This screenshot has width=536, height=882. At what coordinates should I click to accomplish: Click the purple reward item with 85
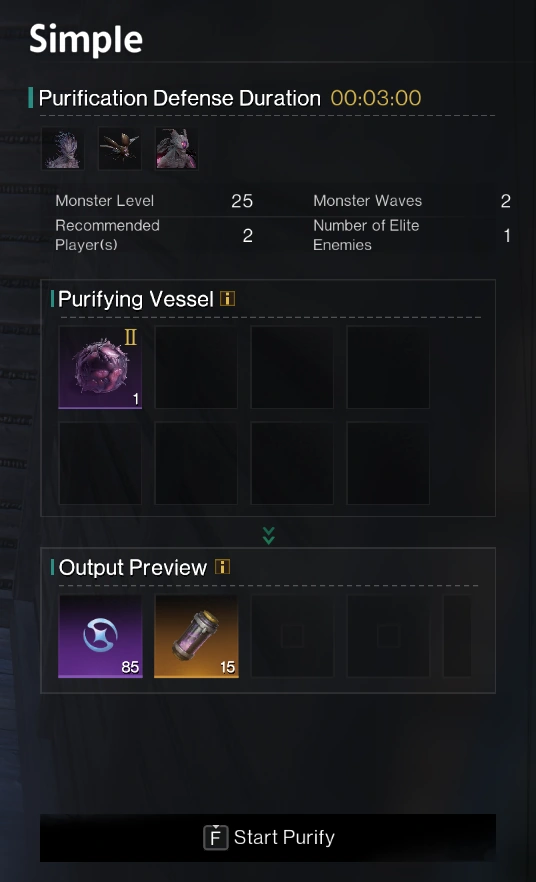[100, 636]
